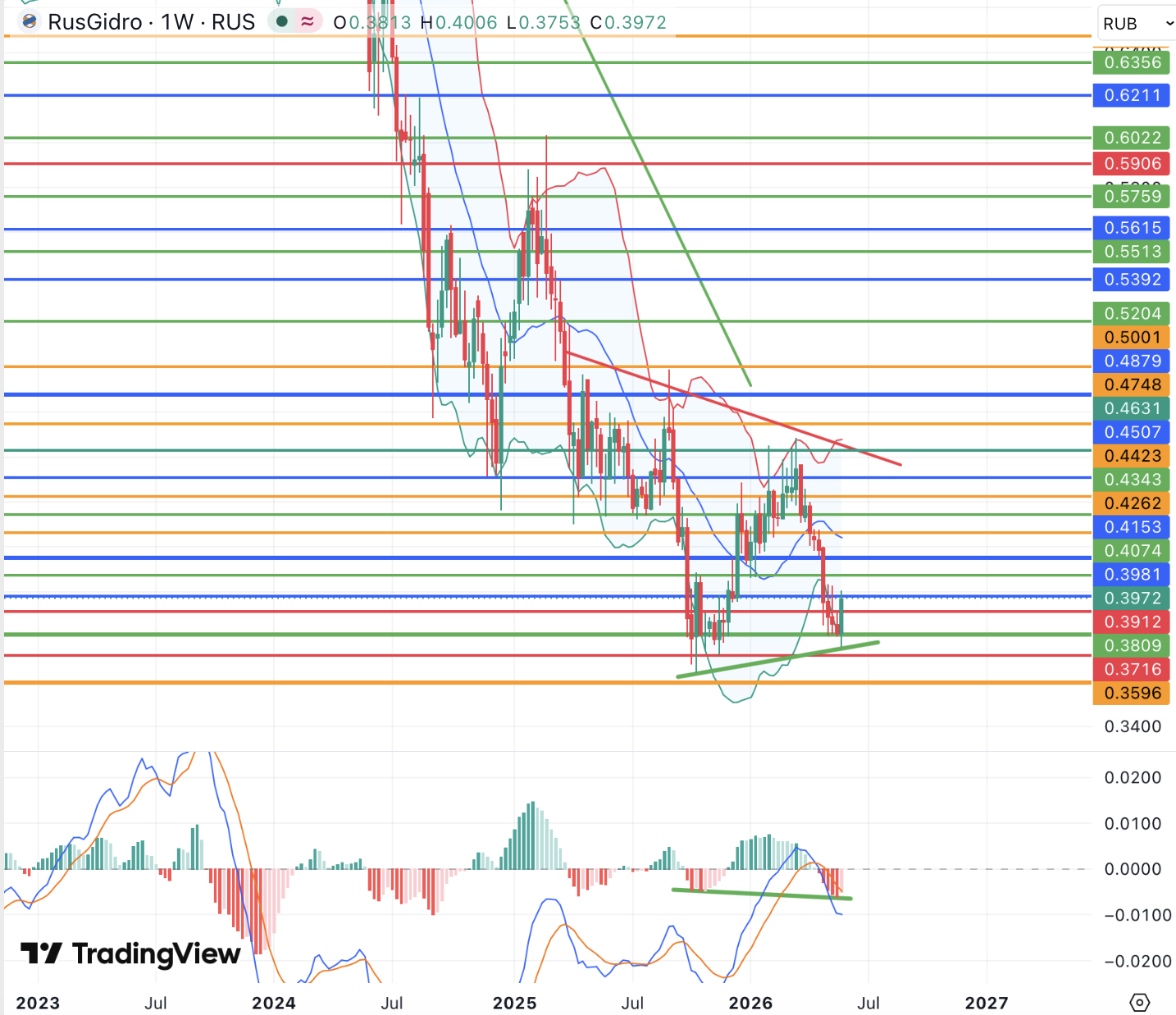Click the 2024 time axis label

(x=274, y=1003)
